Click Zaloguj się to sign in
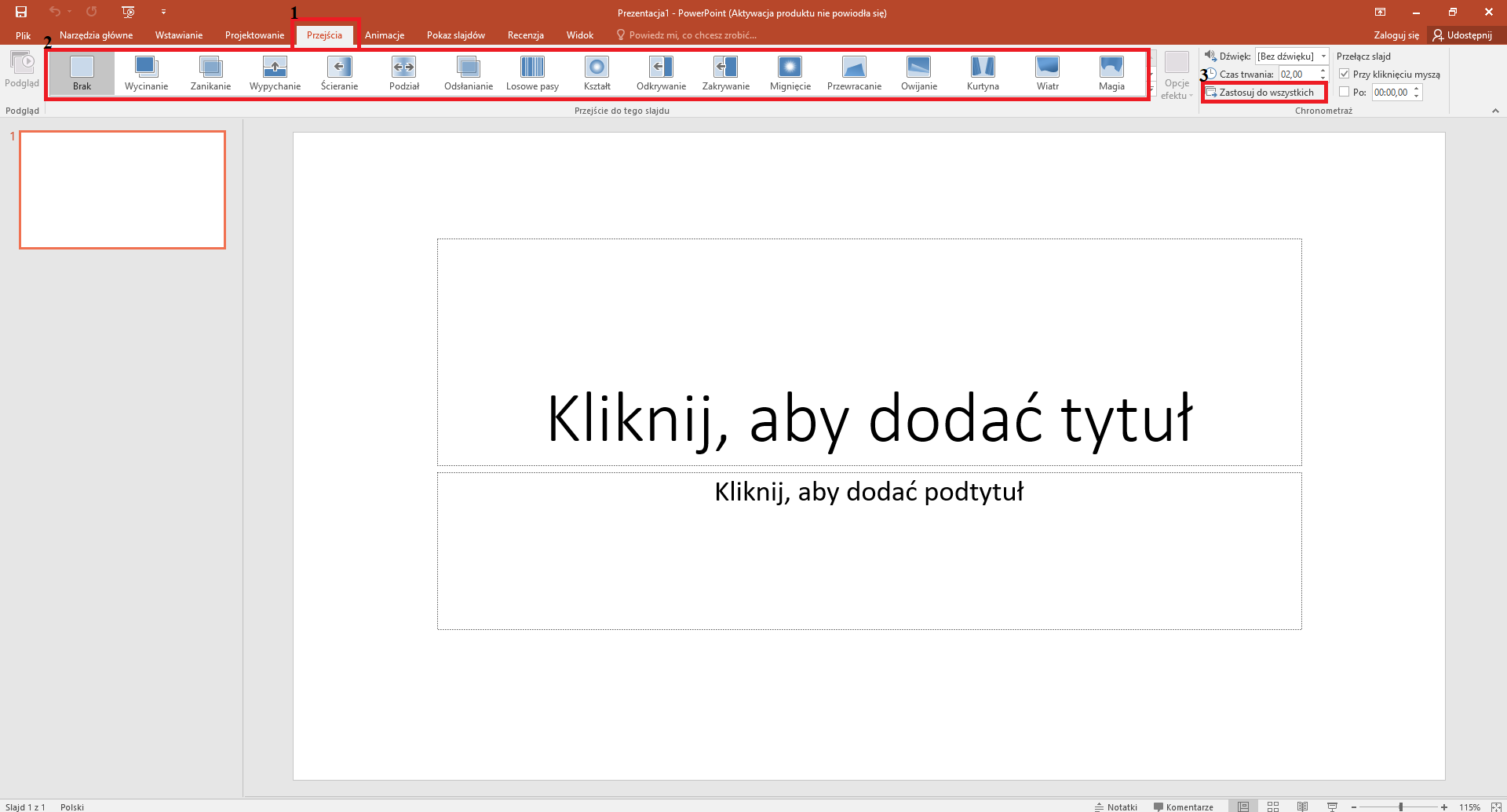Screen dimensions: 1507x812 pos(1396,35)
